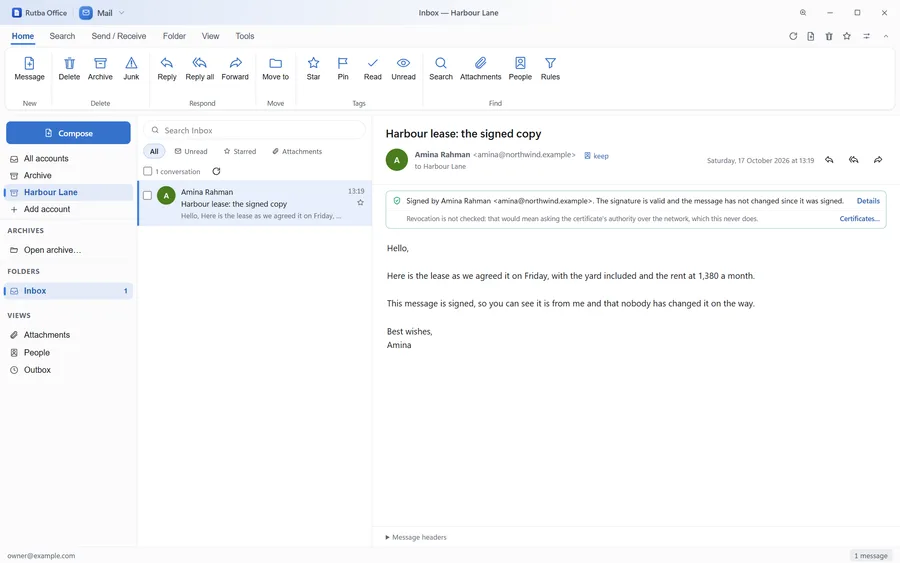
Task: Forward using message header arrow
Action: 878,160
